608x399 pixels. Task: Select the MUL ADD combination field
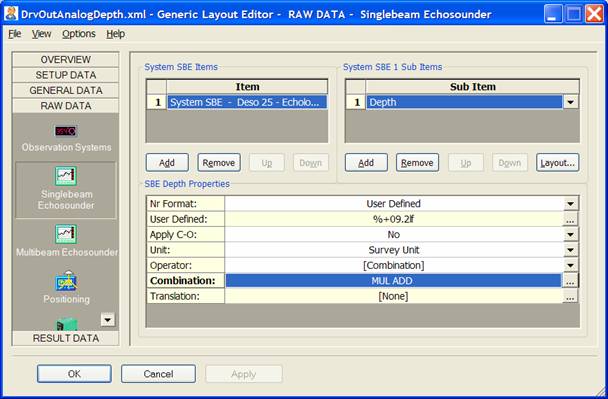point(393,281)
